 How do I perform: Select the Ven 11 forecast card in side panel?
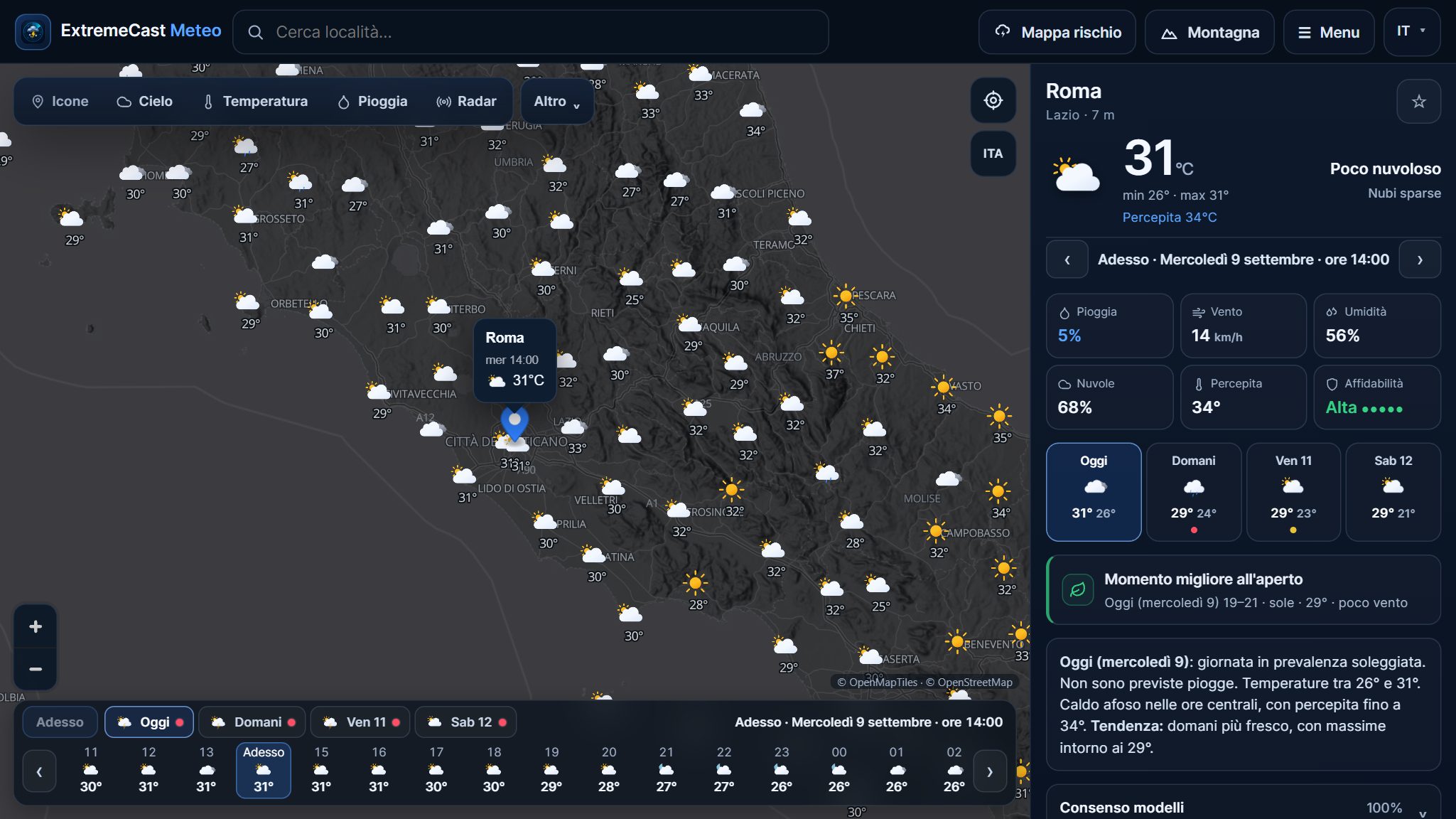pyautogui.click(x=1293, y=492)
